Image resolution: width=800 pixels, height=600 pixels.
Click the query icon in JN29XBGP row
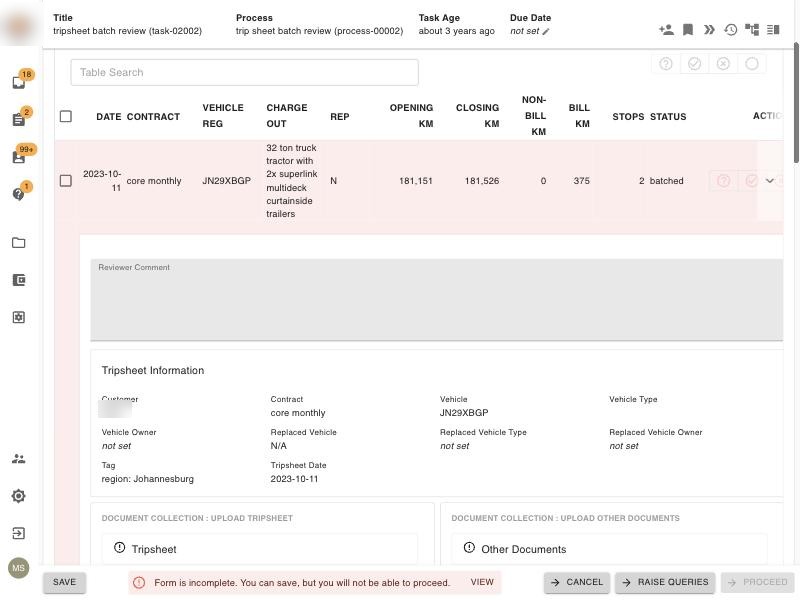723,181
